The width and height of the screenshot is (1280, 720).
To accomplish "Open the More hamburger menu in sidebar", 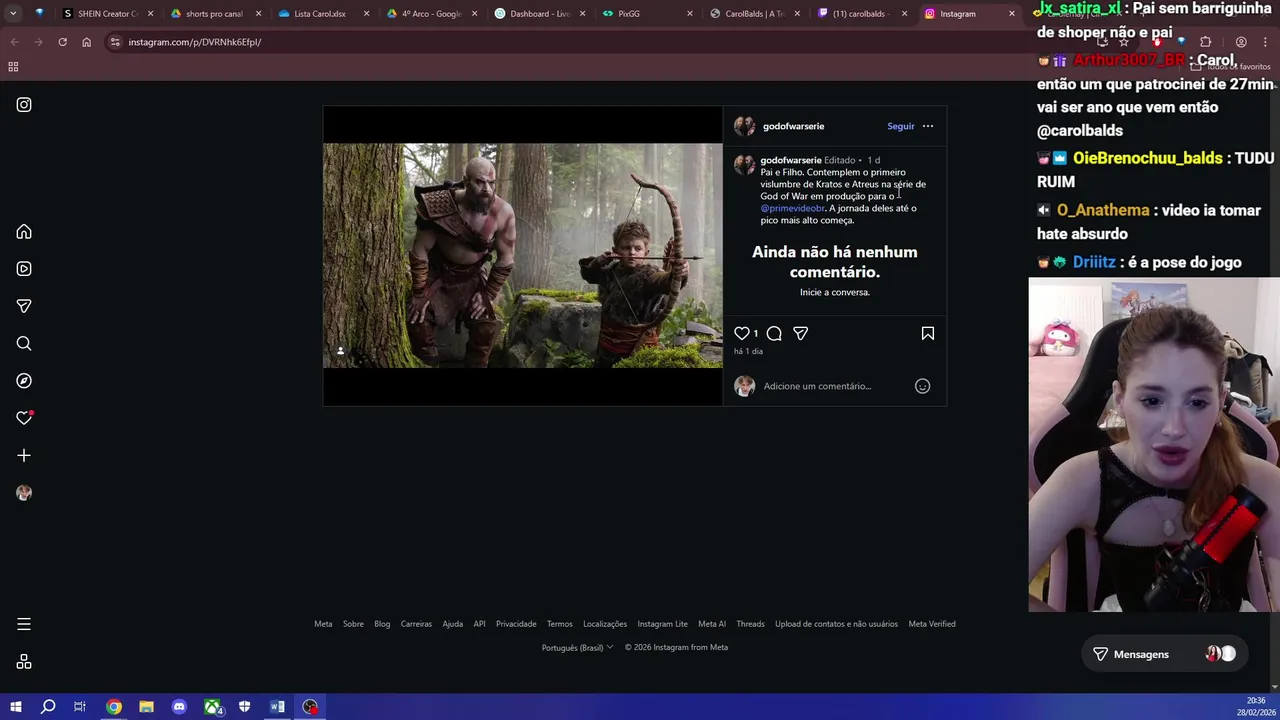I will click(24, 624).
